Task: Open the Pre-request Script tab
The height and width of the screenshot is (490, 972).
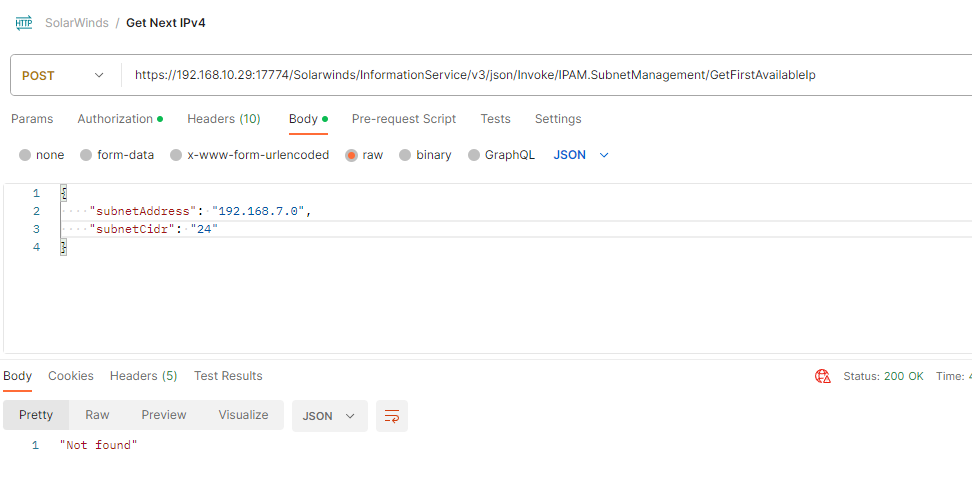Action: coord(404,119)
